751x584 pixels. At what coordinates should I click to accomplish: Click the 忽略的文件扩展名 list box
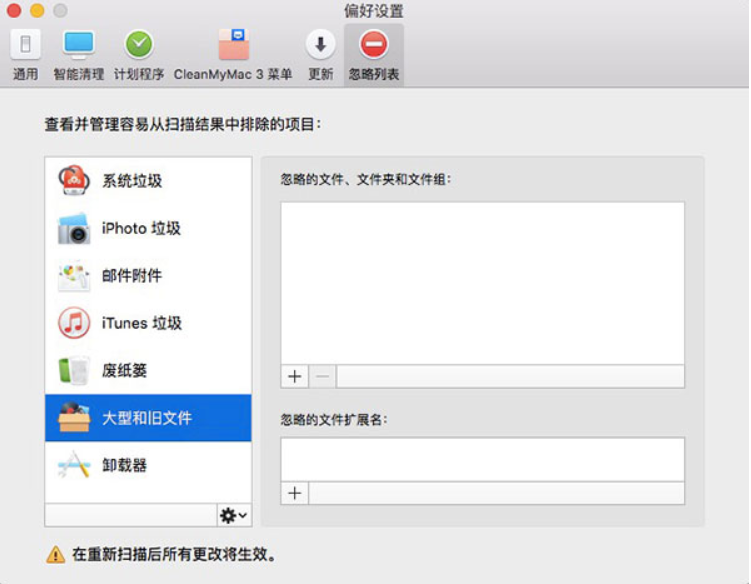482,459
